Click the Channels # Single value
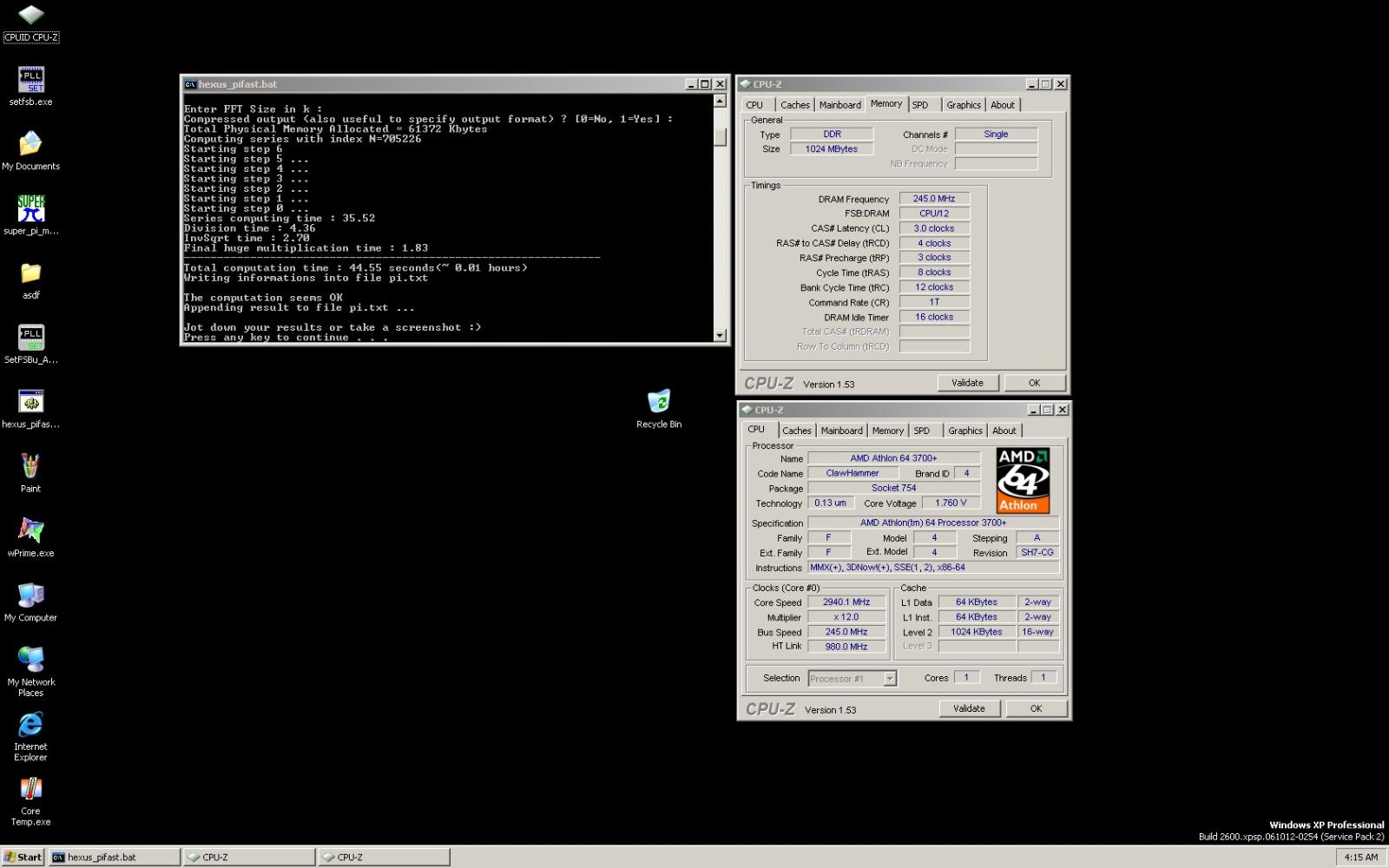 996,134
